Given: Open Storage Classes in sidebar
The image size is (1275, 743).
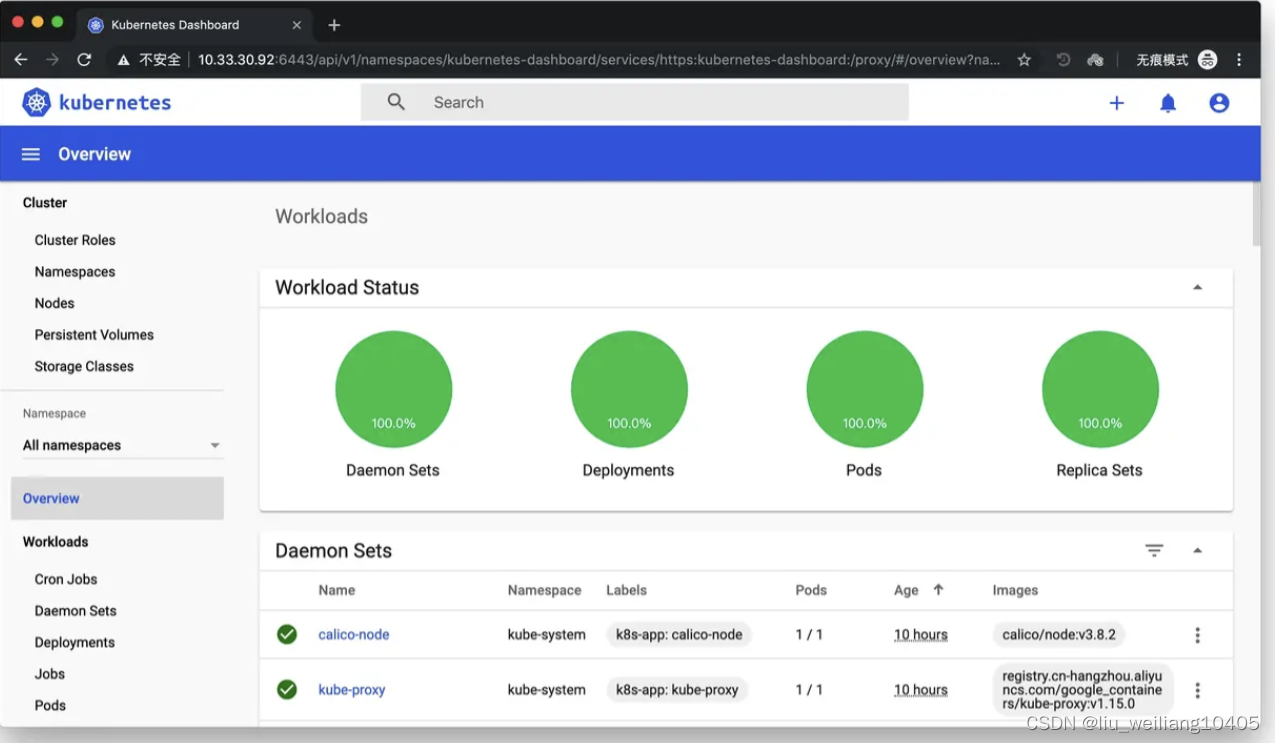Looking at the screenshot, I should pyautogui.click(x=84, y=366).
